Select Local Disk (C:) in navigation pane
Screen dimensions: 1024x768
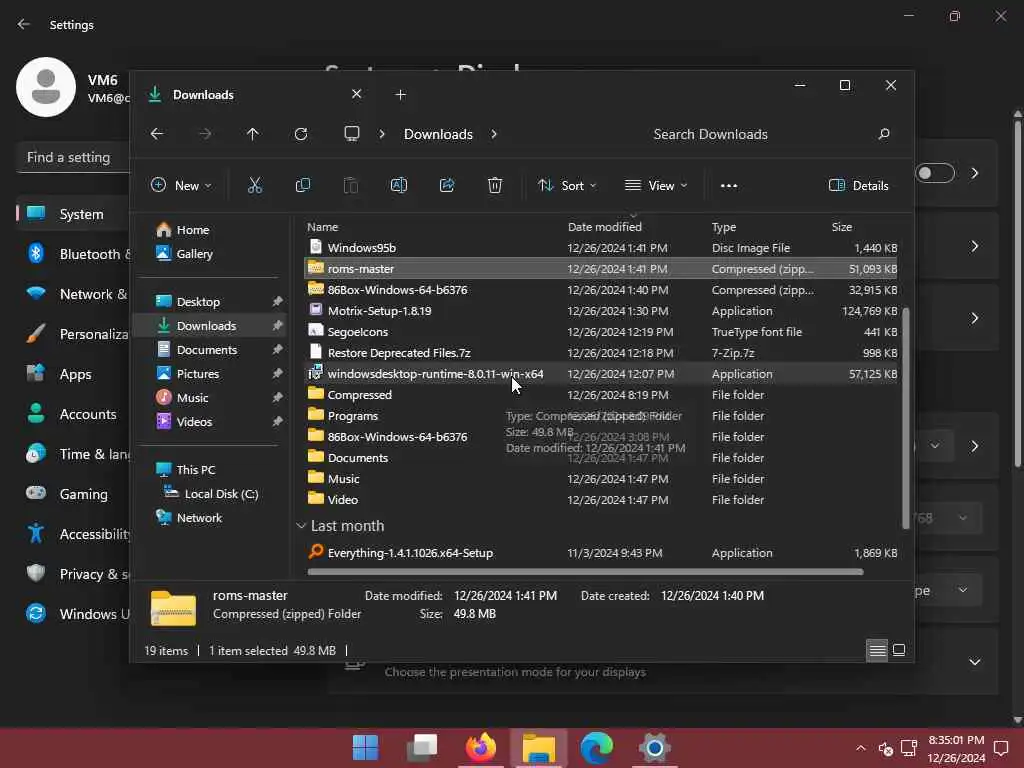(212, 494)
